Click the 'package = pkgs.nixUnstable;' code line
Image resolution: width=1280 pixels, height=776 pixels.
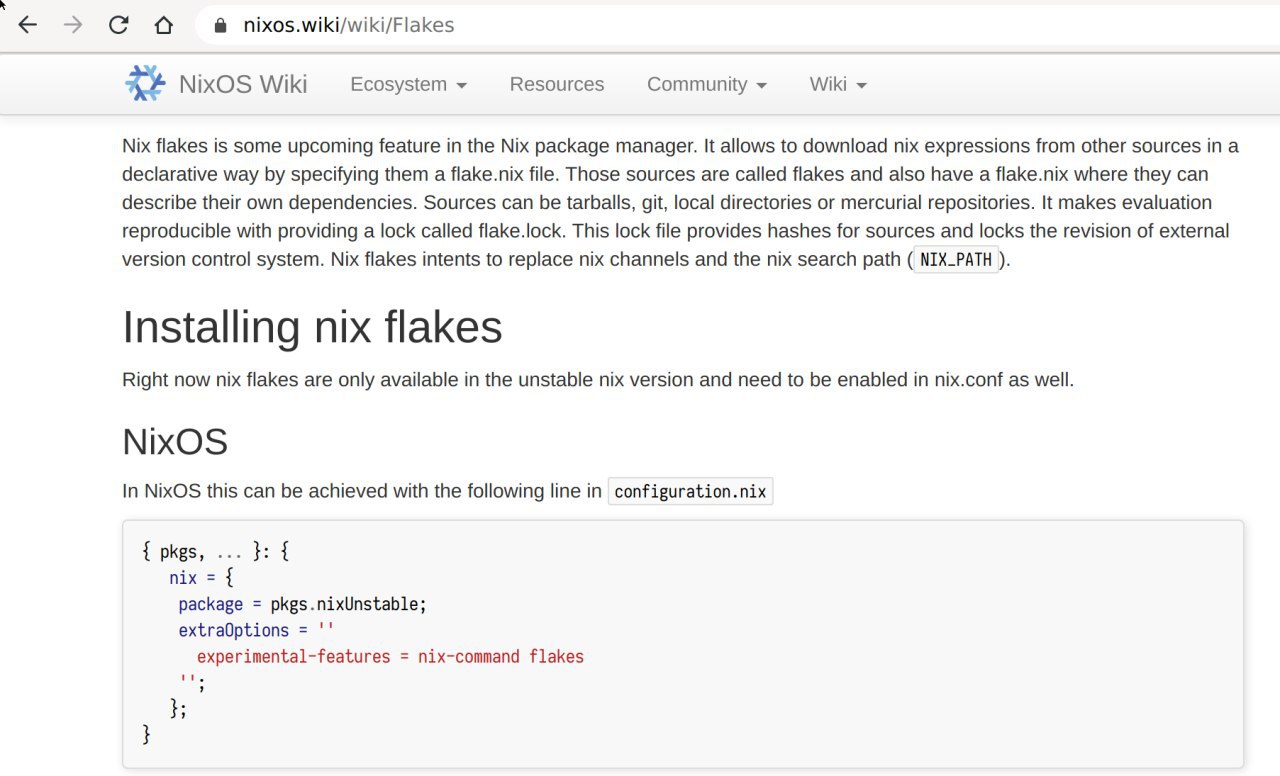click(x=303, y=604)
